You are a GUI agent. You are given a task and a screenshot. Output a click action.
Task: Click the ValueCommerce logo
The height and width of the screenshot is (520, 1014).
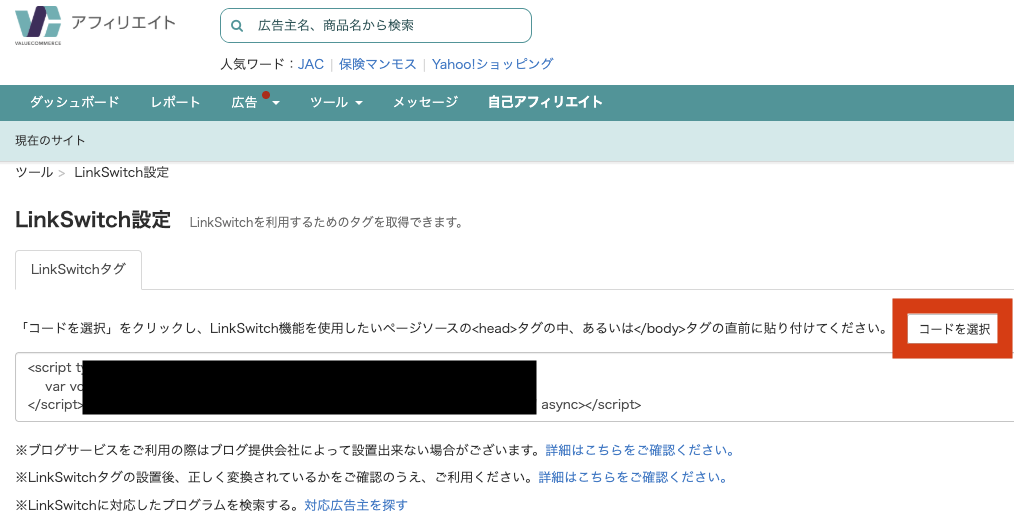coord(38,25)
